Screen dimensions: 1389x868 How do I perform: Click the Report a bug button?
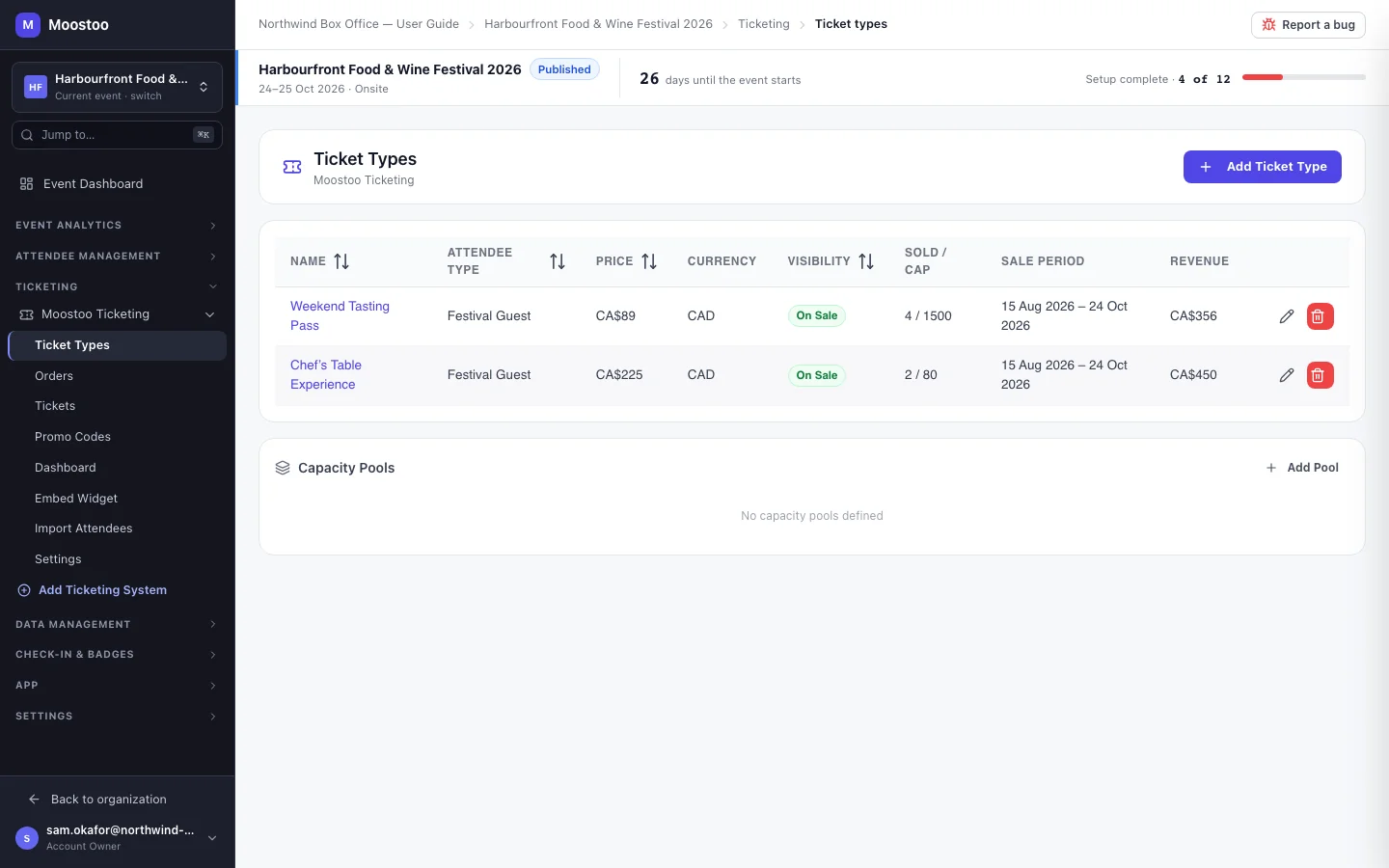[x=1308, y=25]
